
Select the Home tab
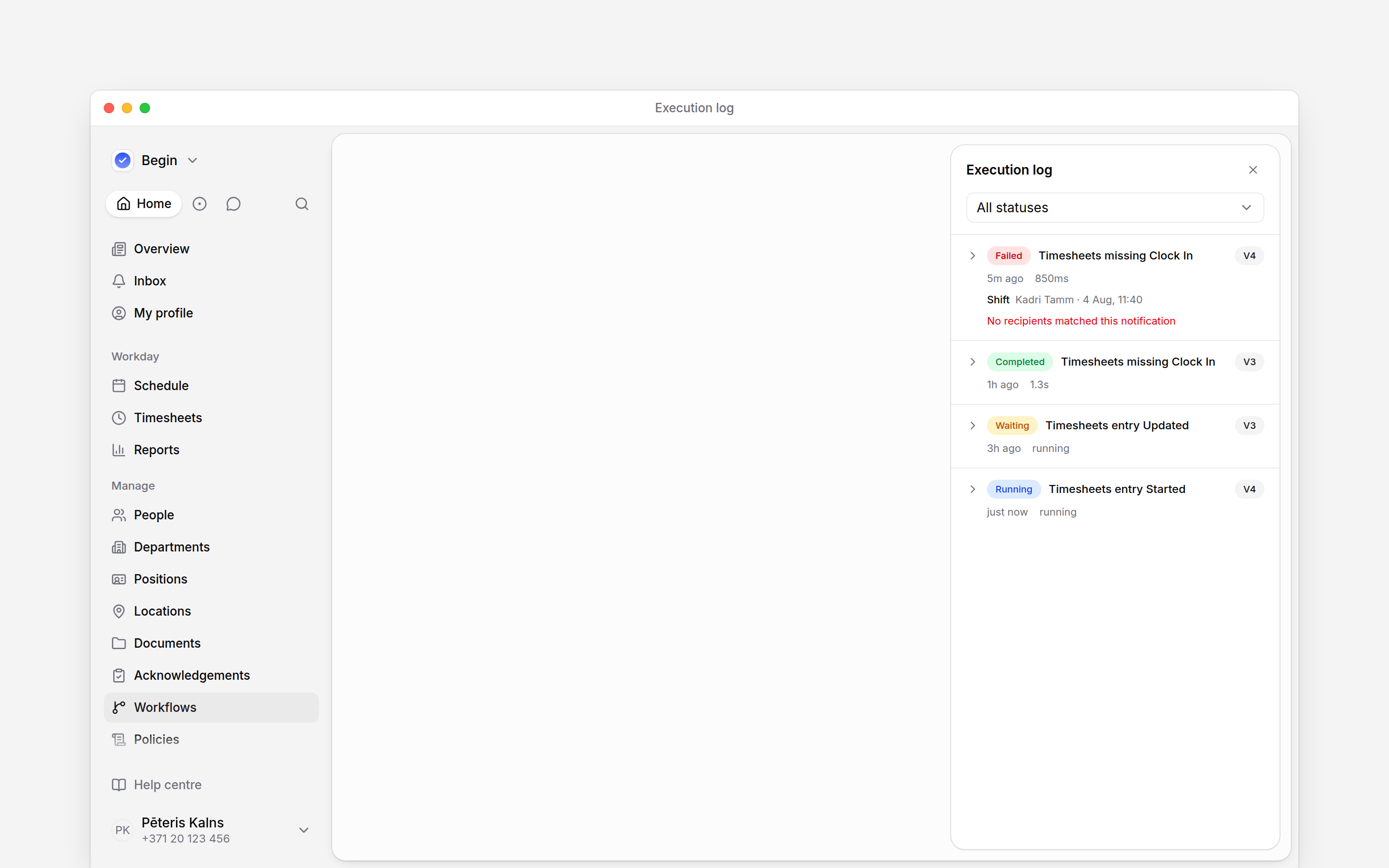[143, 204]
